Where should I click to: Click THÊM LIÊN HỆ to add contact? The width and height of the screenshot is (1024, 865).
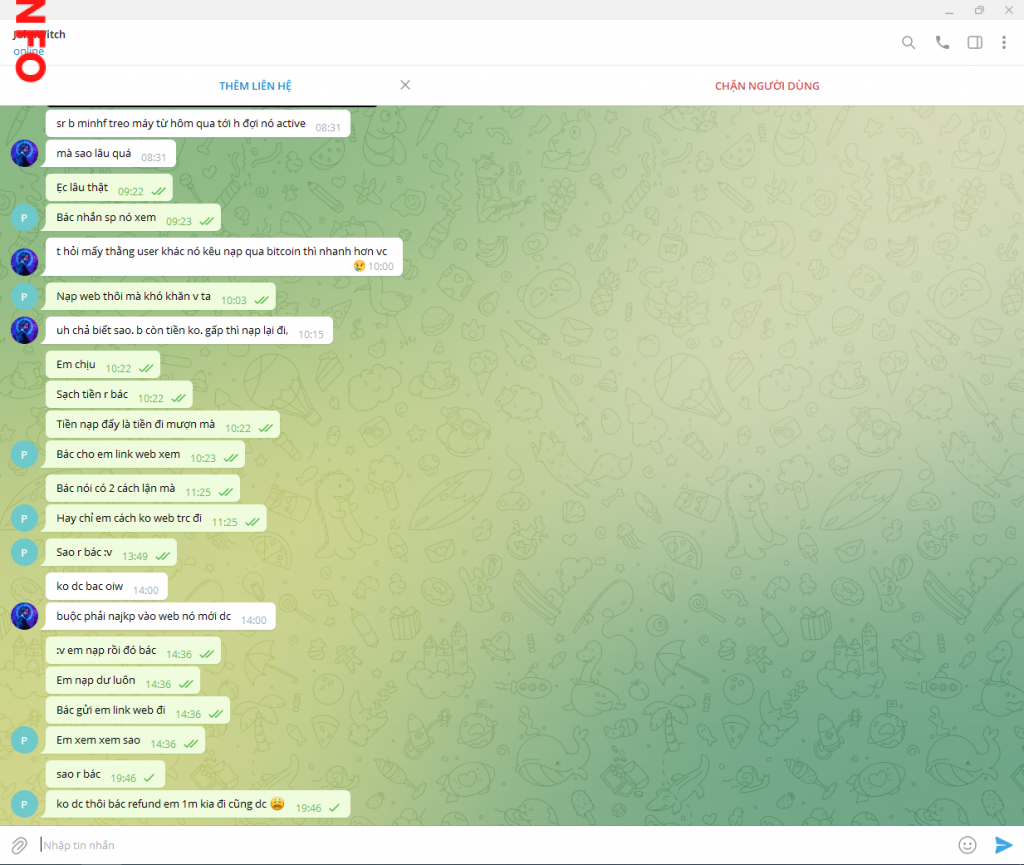point(255,86)
